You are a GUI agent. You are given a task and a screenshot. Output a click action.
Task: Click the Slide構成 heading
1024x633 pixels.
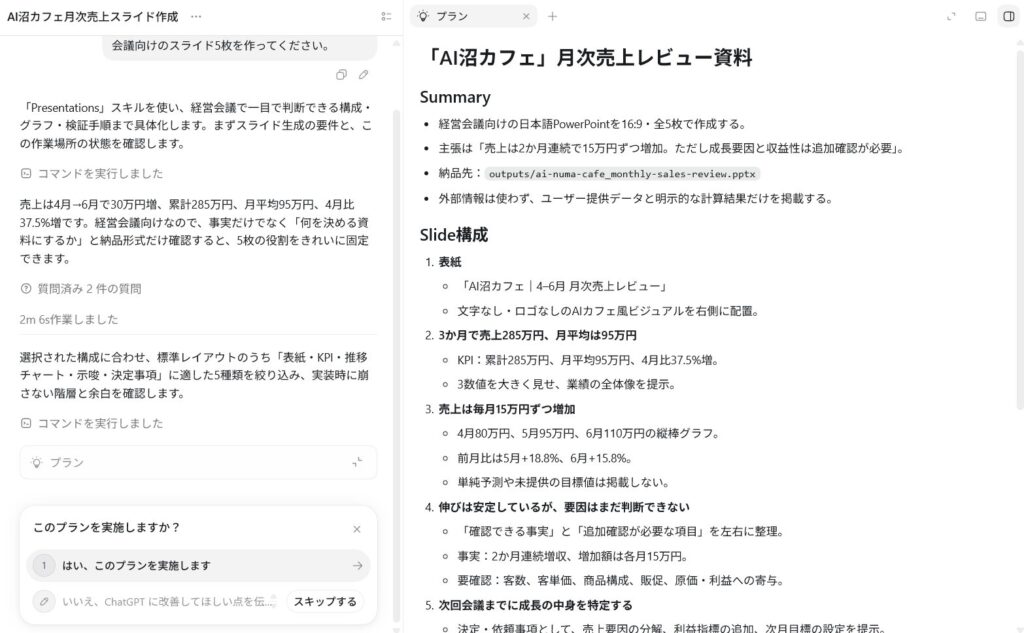454,235
